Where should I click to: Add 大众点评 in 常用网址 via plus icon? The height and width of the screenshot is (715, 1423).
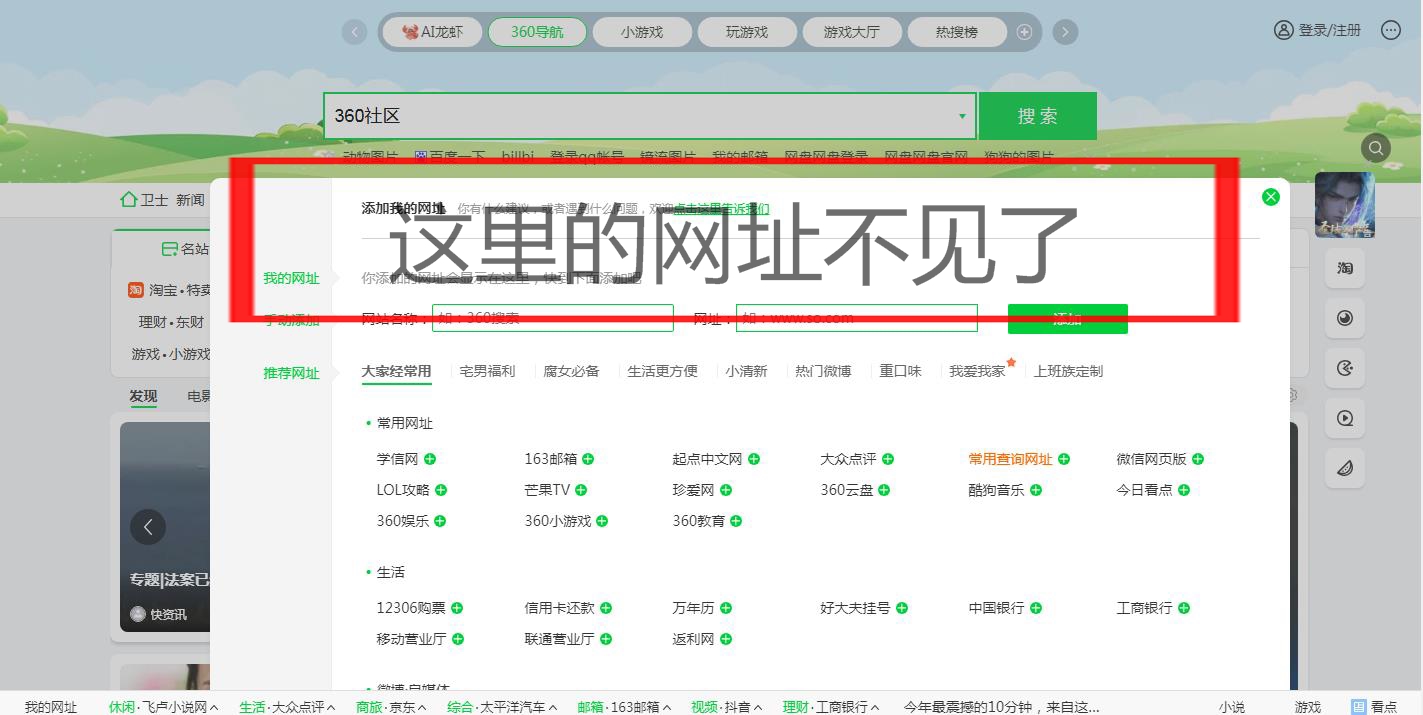(888, 459)
